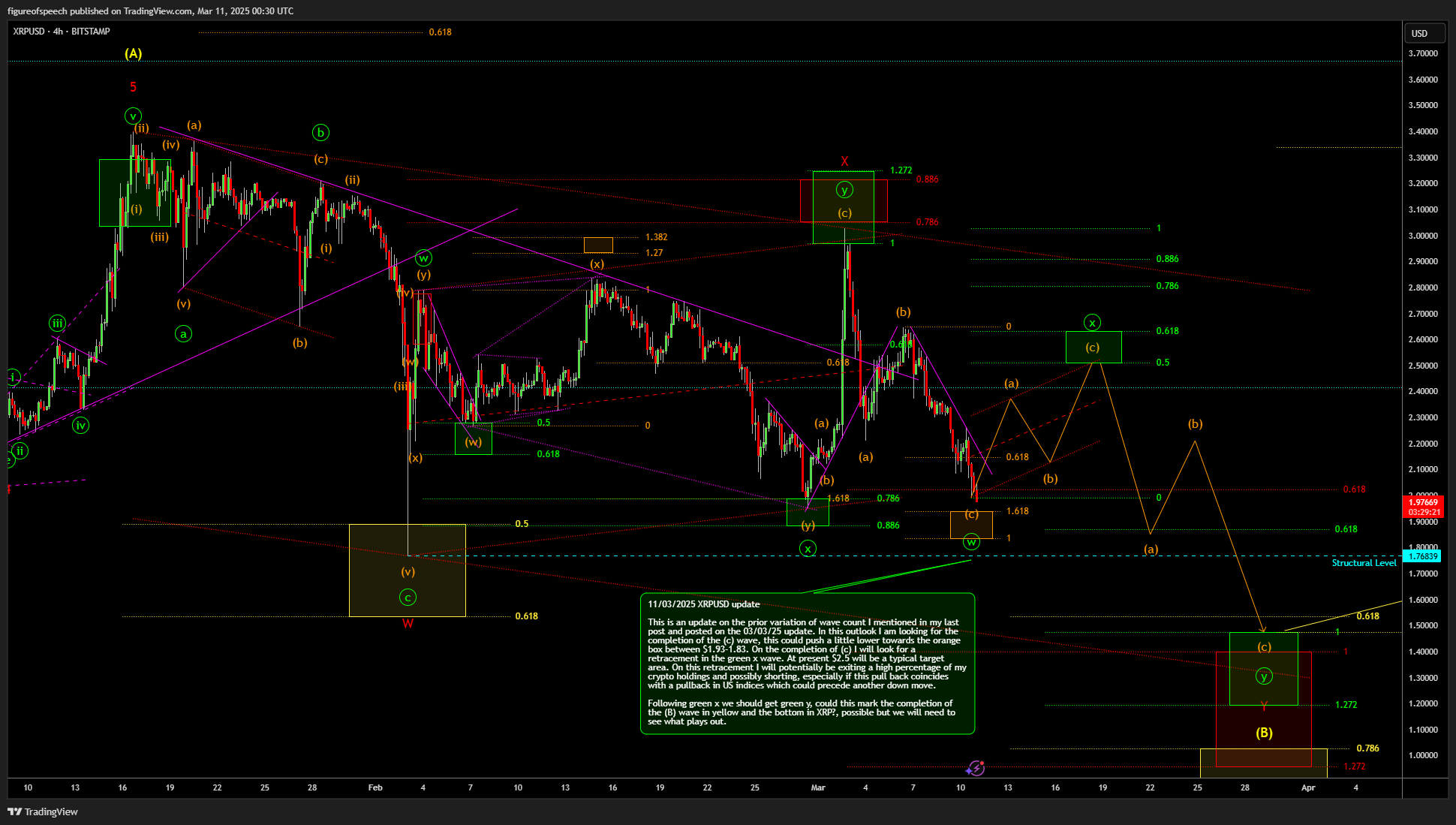
Task: Click the red W wave label
Action: [x=408, y=624]
